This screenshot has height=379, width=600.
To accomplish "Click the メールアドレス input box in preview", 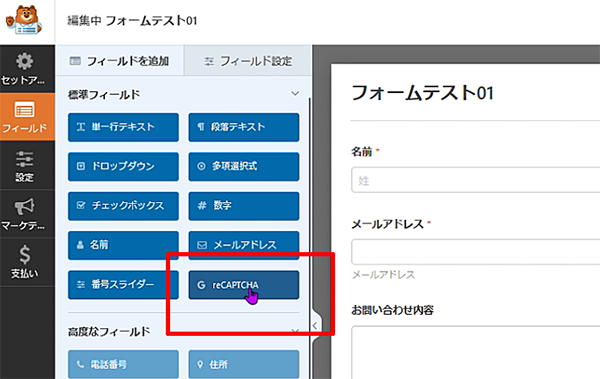I will (476, 252).
